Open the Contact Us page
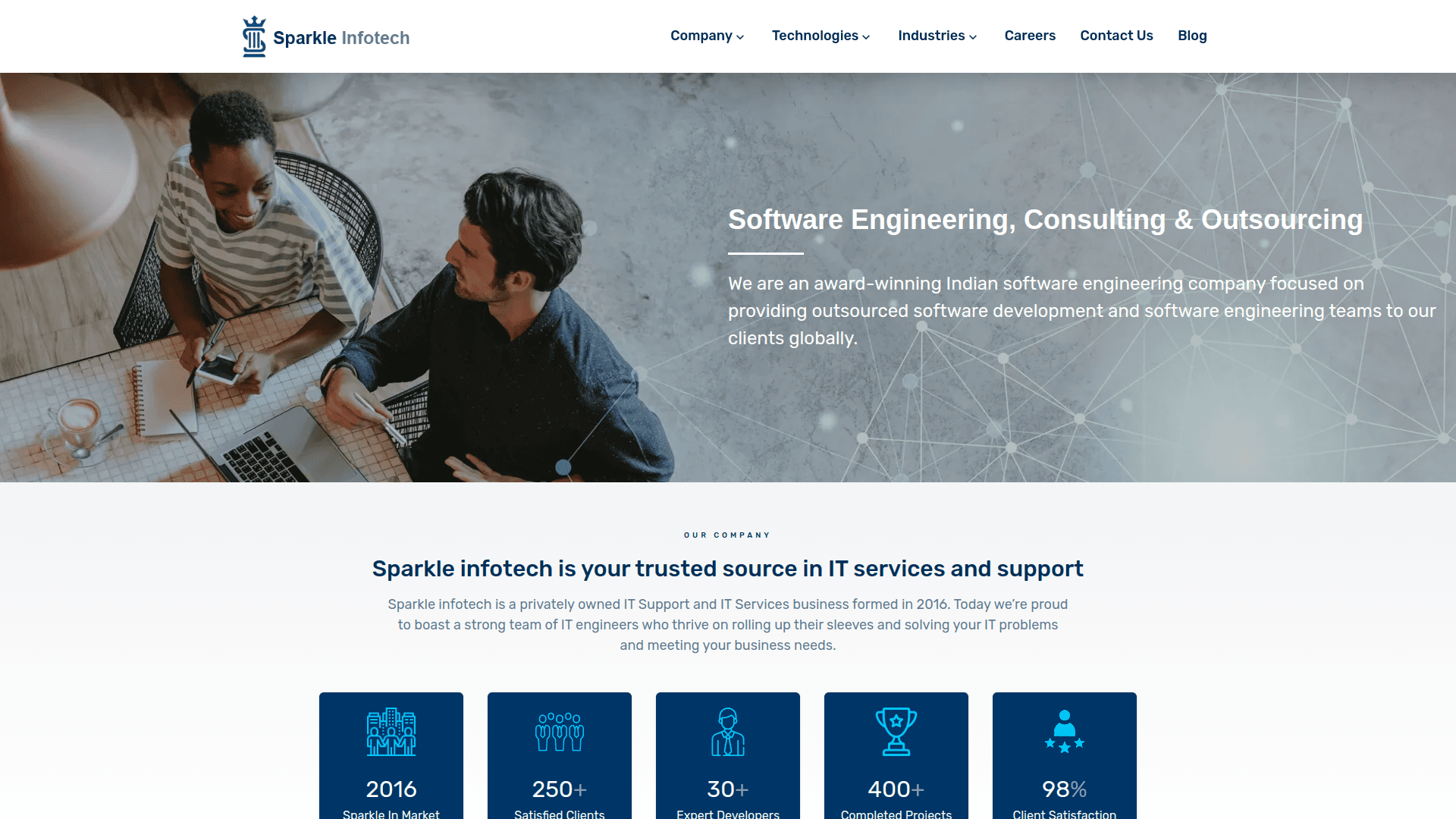1456x819 pixels. pos(1116,35)
